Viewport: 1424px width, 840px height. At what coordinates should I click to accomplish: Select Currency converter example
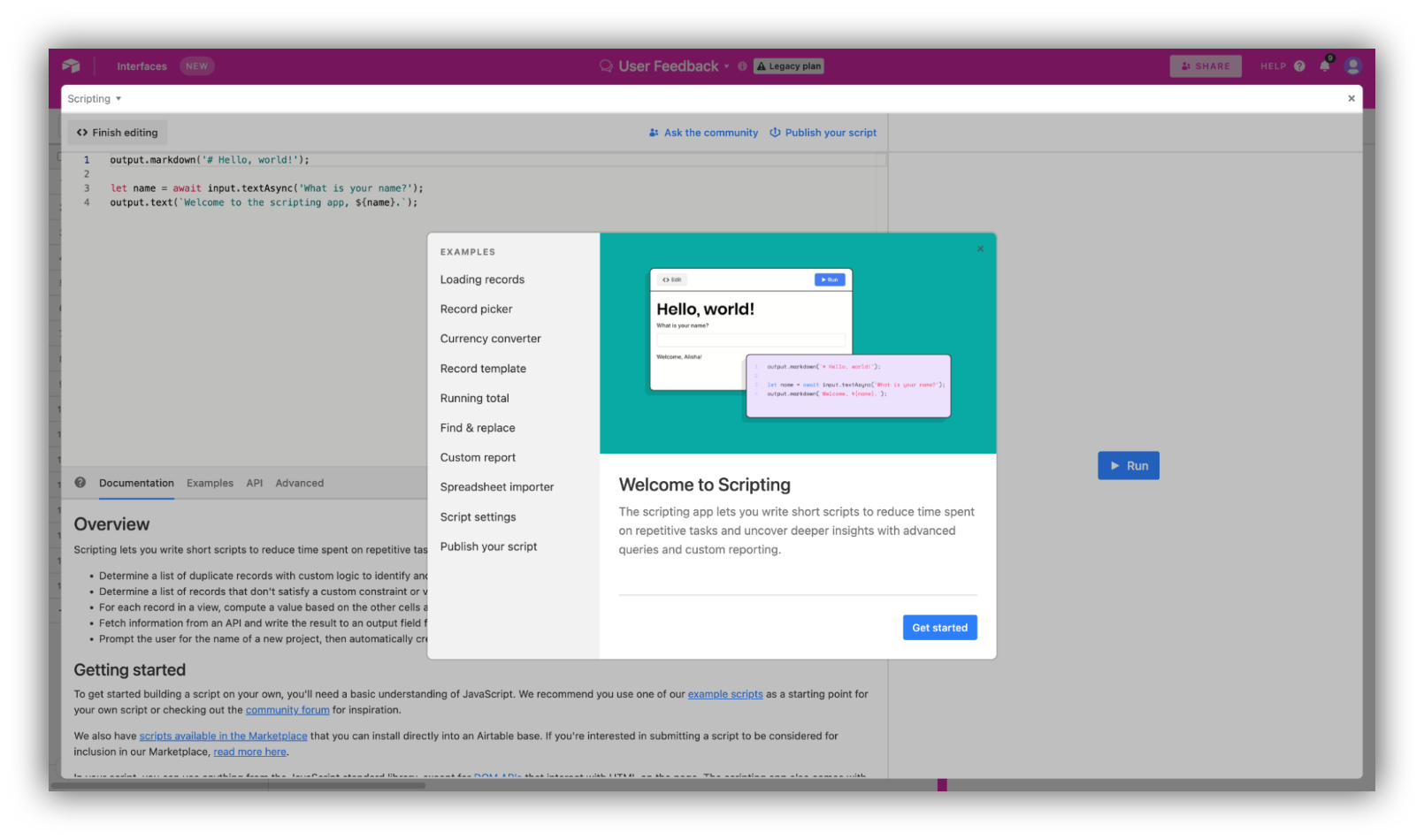(490, 339)
